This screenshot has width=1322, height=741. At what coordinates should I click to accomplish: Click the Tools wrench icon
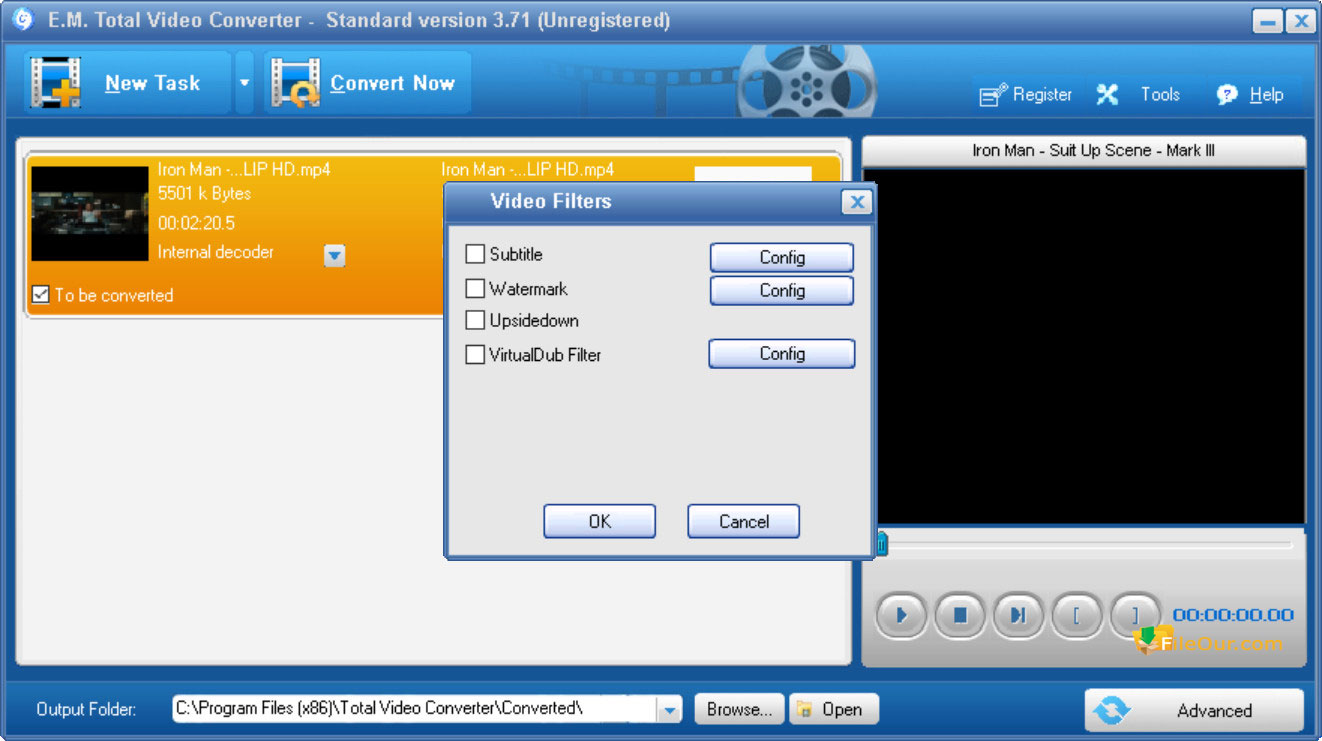click(1107, 94)
